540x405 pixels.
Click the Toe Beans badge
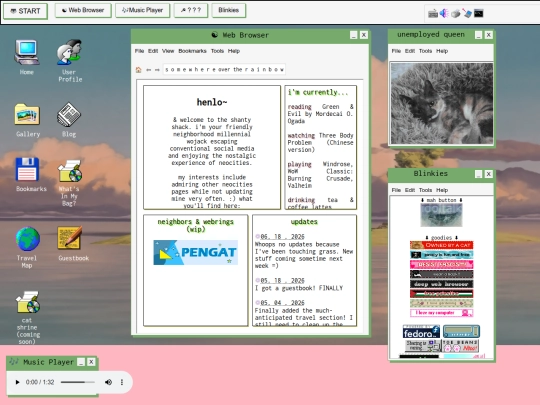click(x=460, y=346)
